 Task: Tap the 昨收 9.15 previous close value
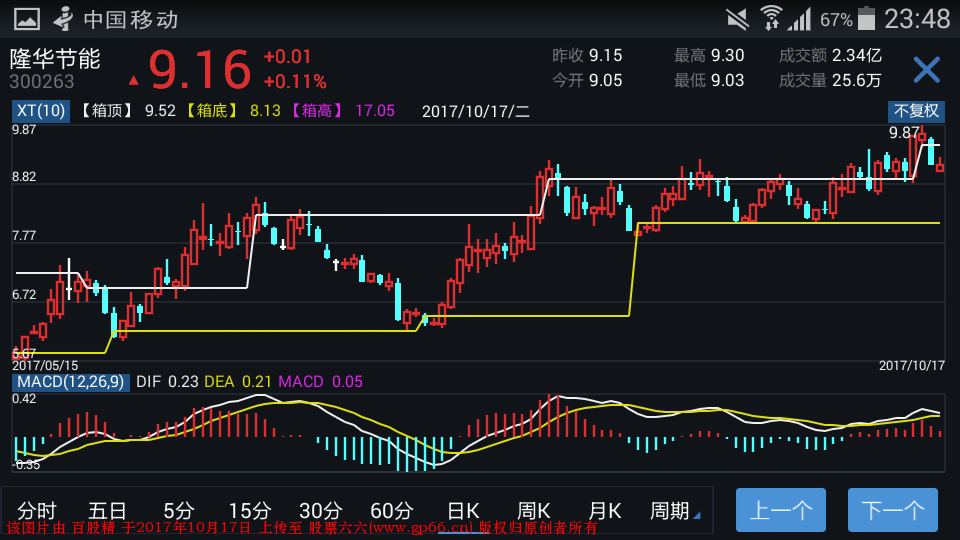pos(587,56)
